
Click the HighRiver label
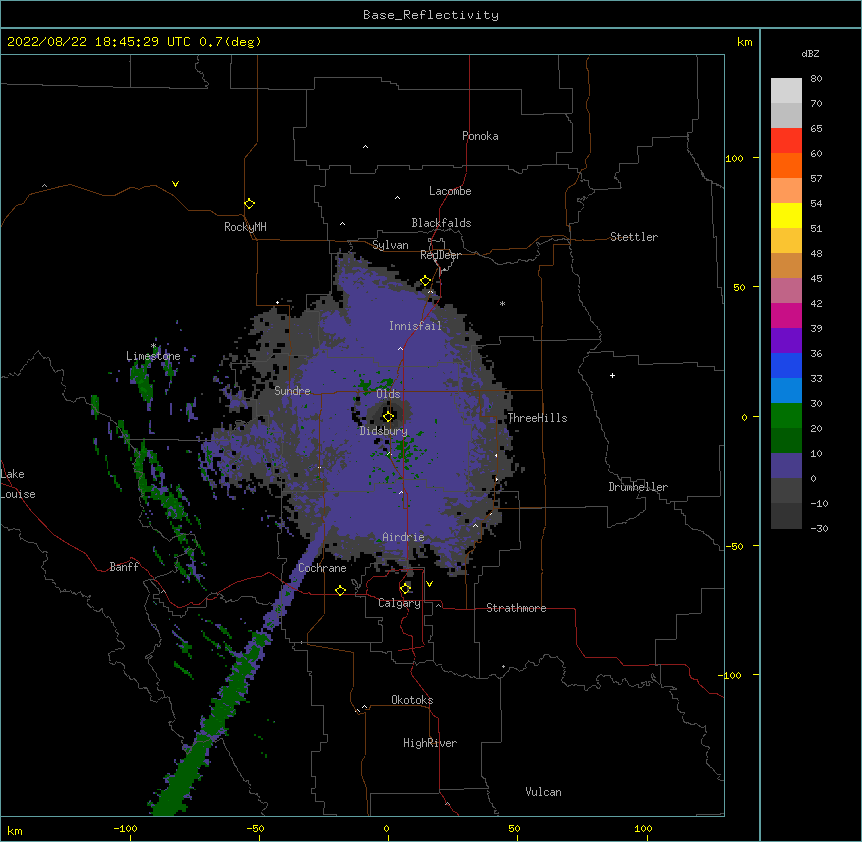click(430, 743)
